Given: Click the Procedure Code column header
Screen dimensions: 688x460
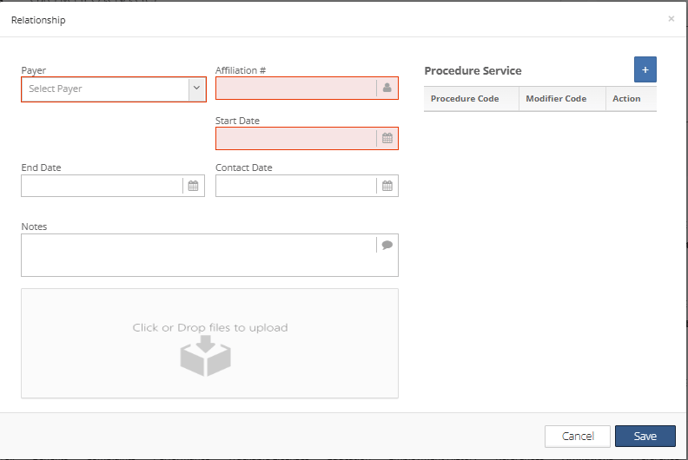Looking at the screenshot, I should click(x=465, y=99).
